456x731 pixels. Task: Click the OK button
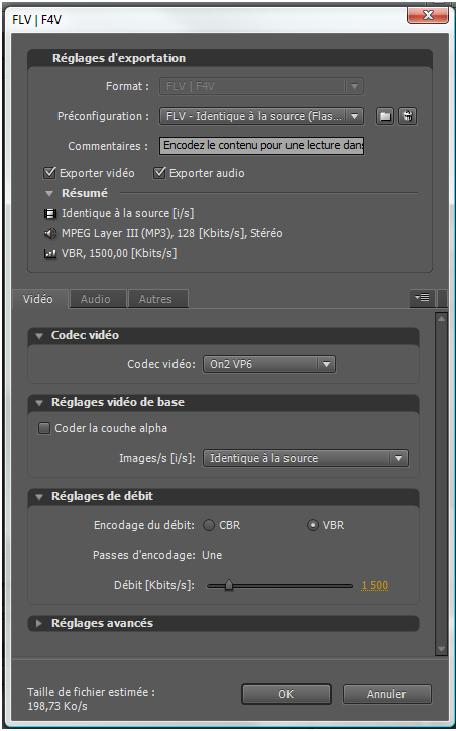tap(286, 694)
